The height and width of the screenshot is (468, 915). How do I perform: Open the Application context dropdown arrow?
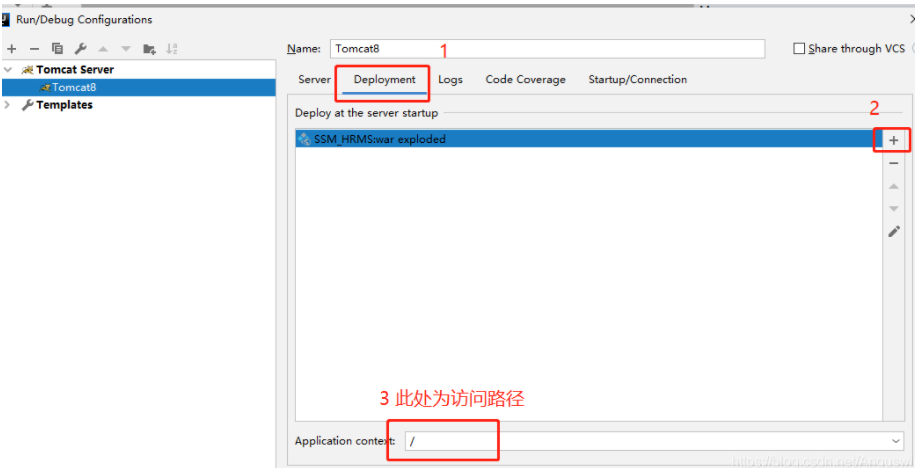click(x=896, y=441)
